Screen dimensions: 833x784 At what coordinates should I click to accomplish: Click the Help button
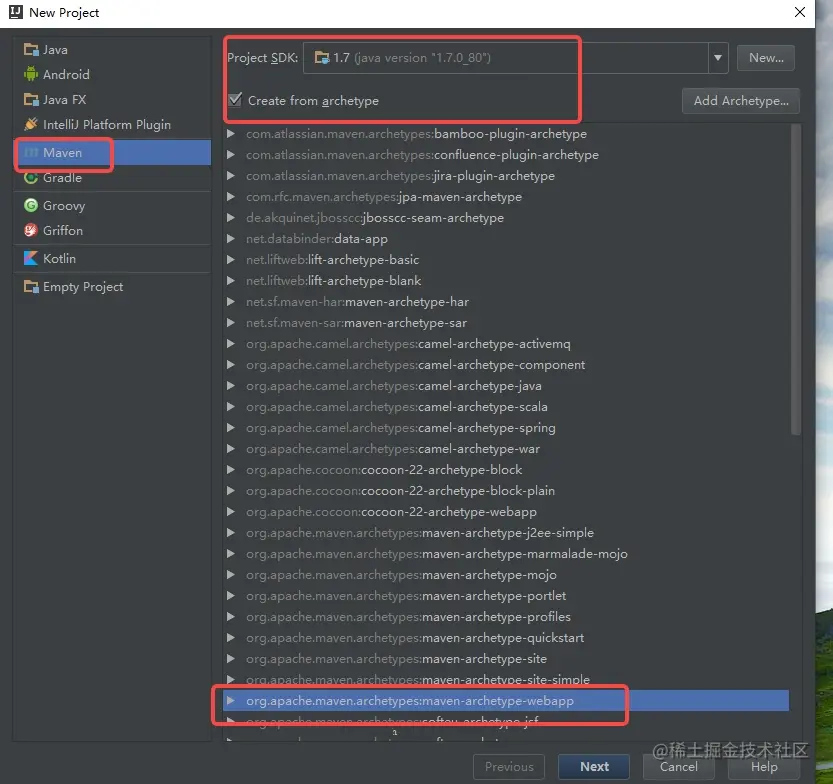pyautogui.click(x=763, y=766)
